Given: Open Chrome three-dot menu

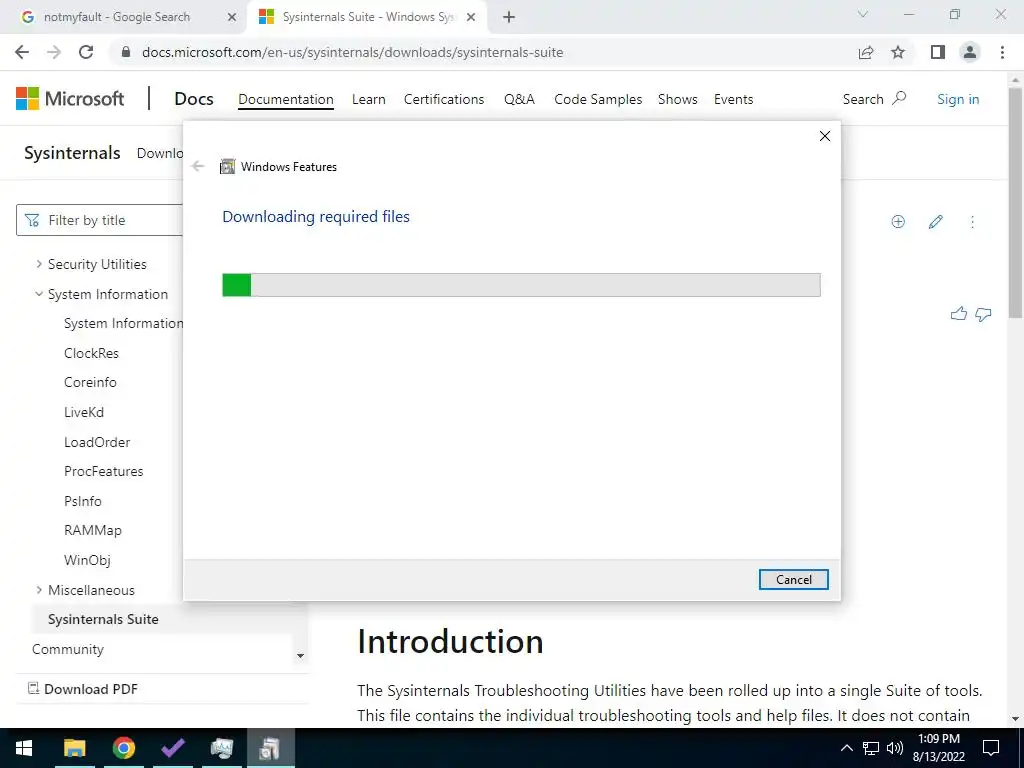Looking at the screenshot, I should (x=1002, y=52).
